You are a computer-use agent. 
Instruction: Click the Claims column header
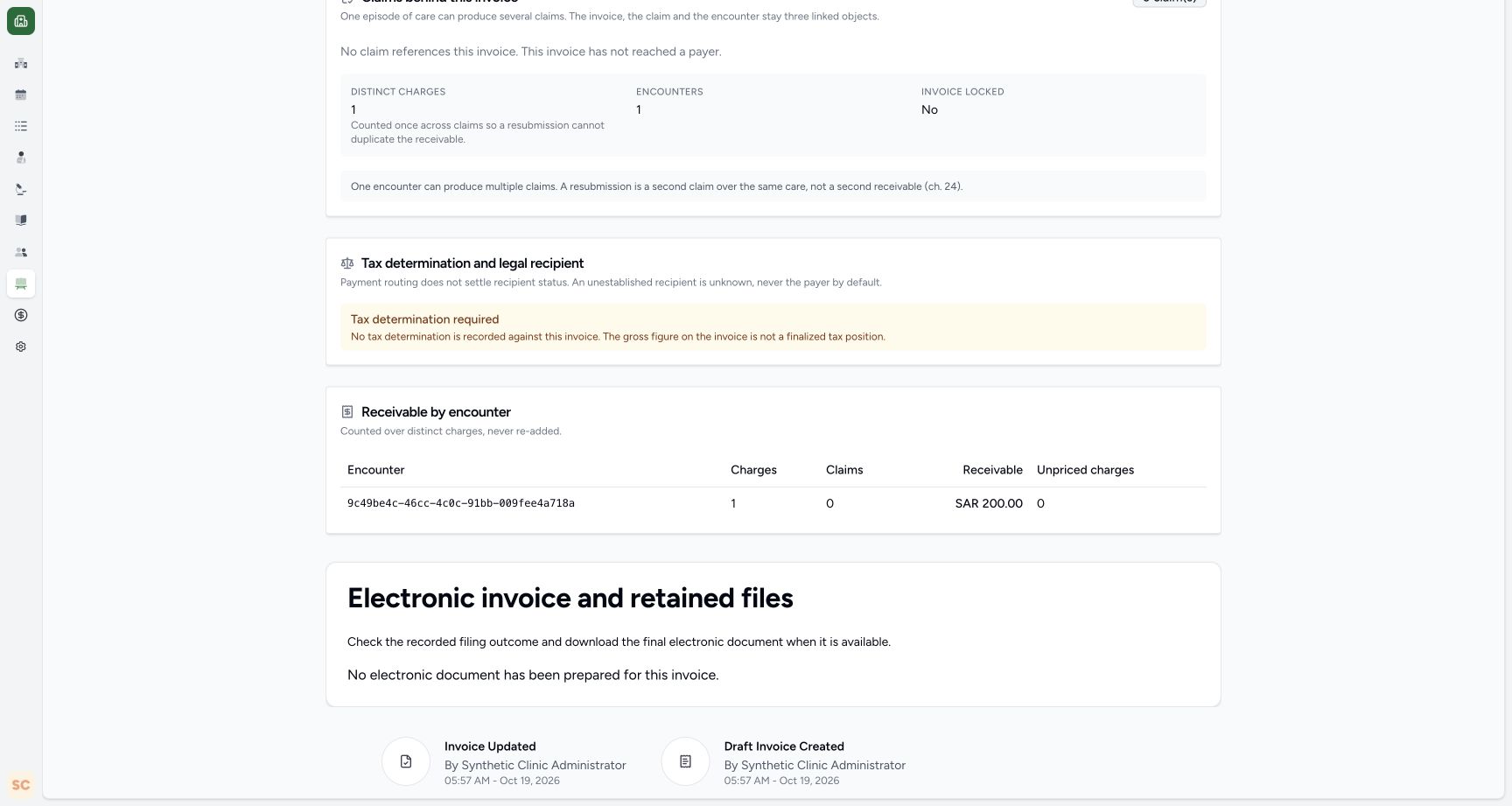coord(844,470)
